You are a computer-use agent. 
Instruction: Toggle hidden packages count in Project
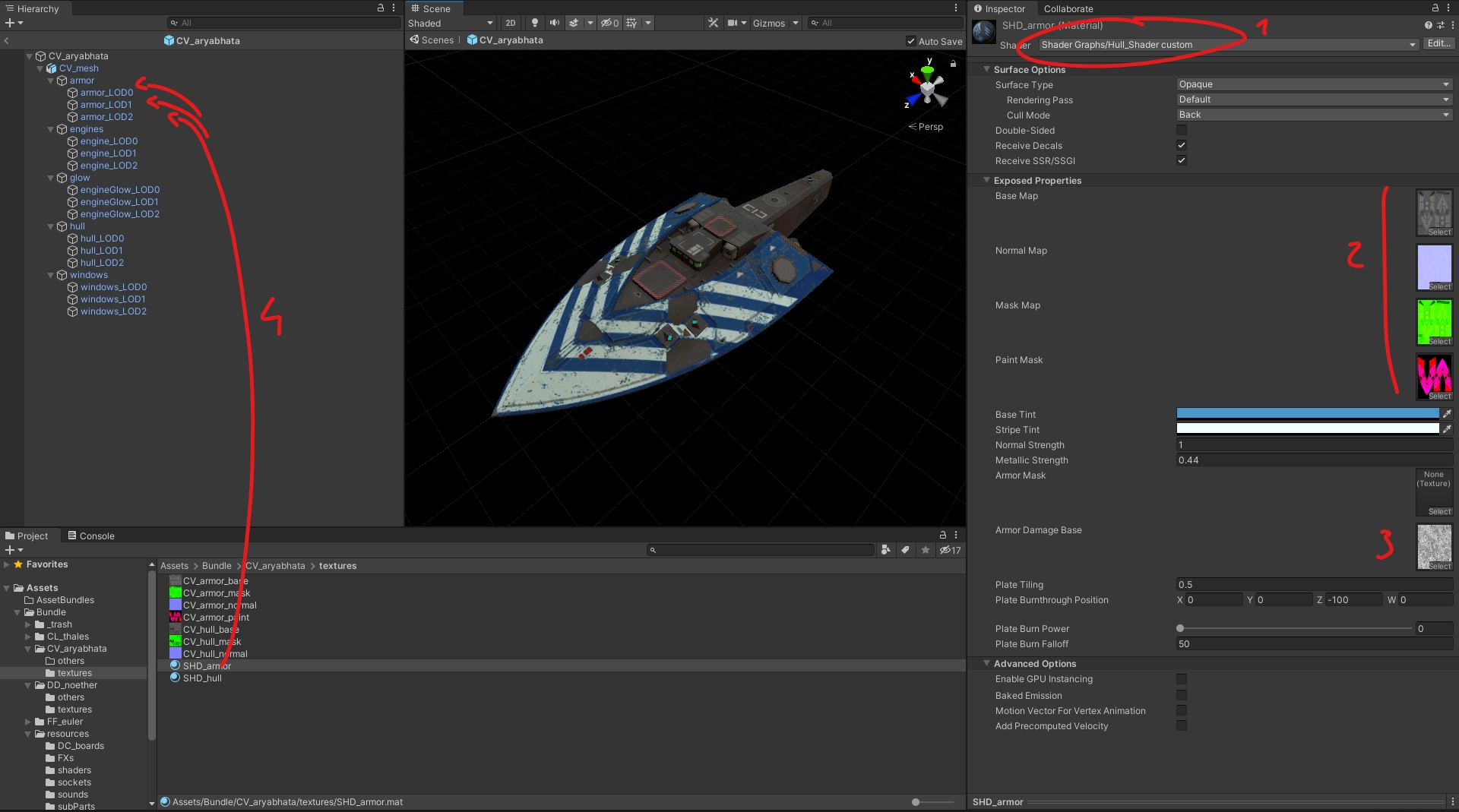950,550
